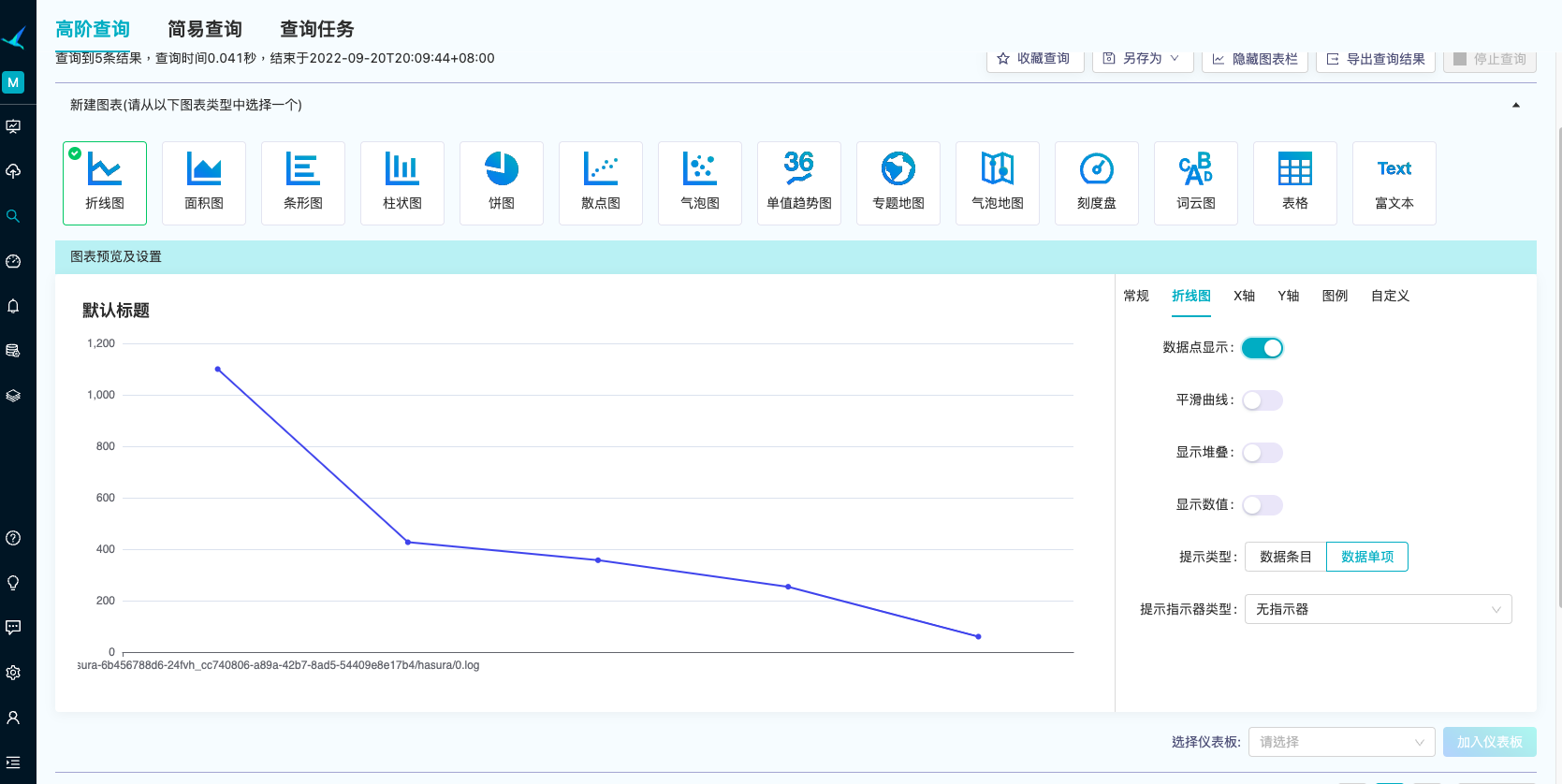Viewport: 1562px width, 784px height.
Task: Choose the 条形图 bar chart type
Action: [303, 183]
